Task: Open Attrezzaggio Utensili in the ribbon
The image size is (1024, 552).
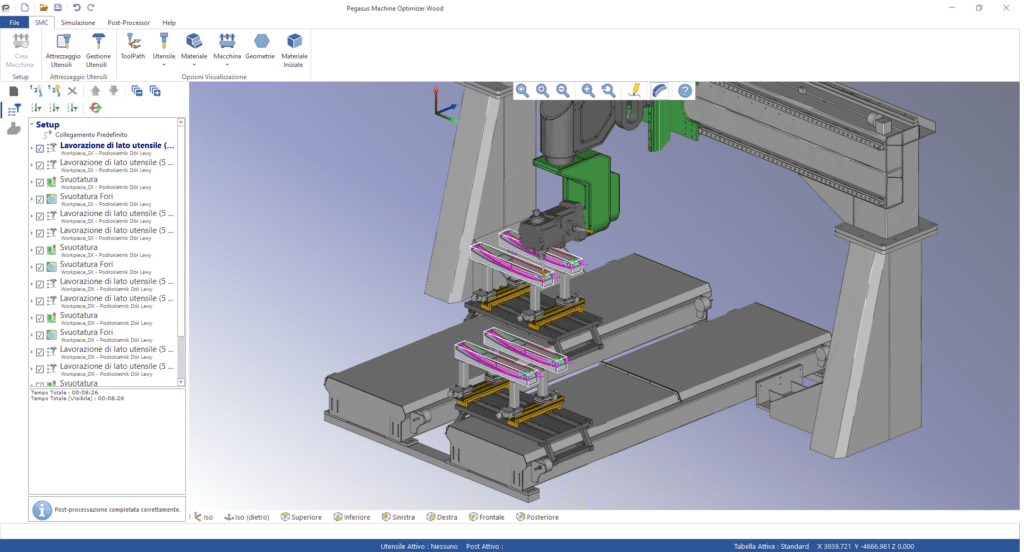Action: (x=63, y=50)
